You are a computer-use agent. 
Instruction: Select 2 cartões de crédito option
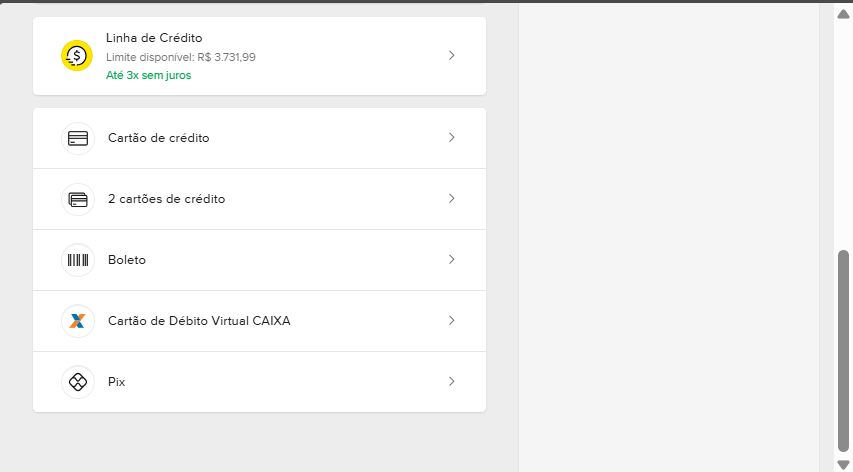[166, 199]
